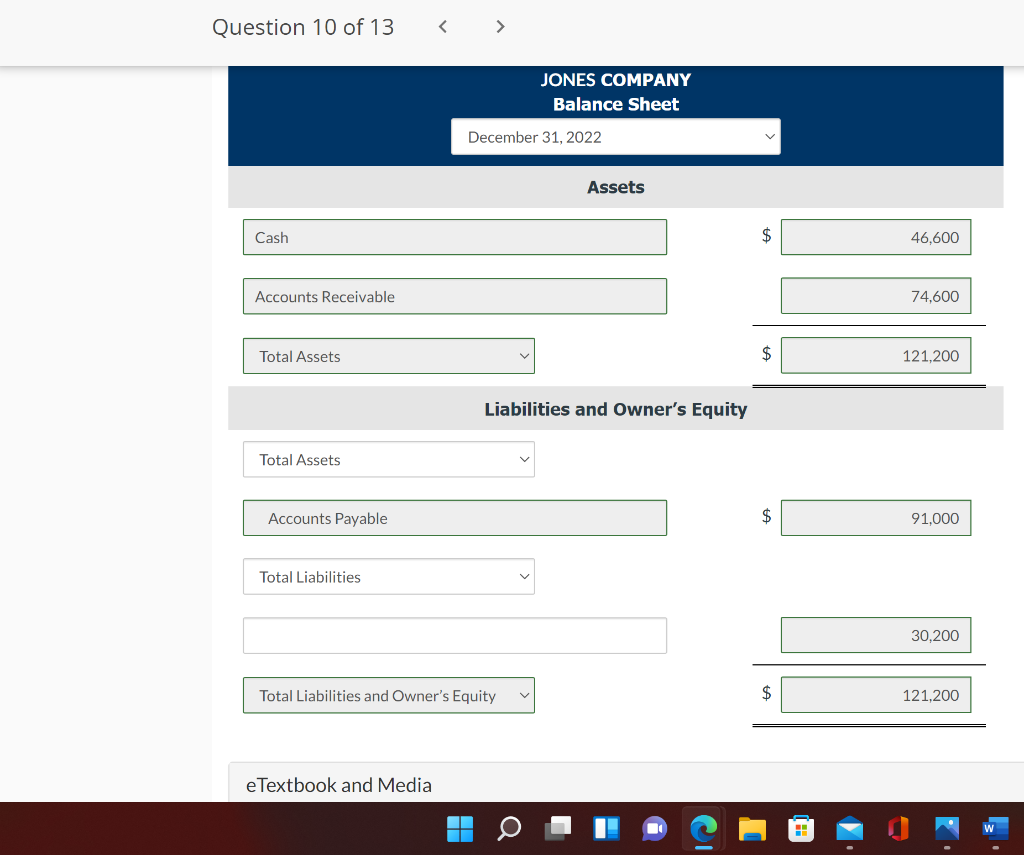
Task: Open Photos app on taskbar
Action: [x=947, y=829]
